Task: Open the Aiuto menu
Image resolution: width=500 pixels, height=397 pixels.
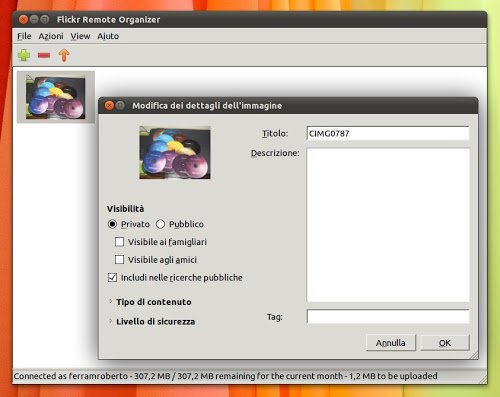Action: [108, 36]
